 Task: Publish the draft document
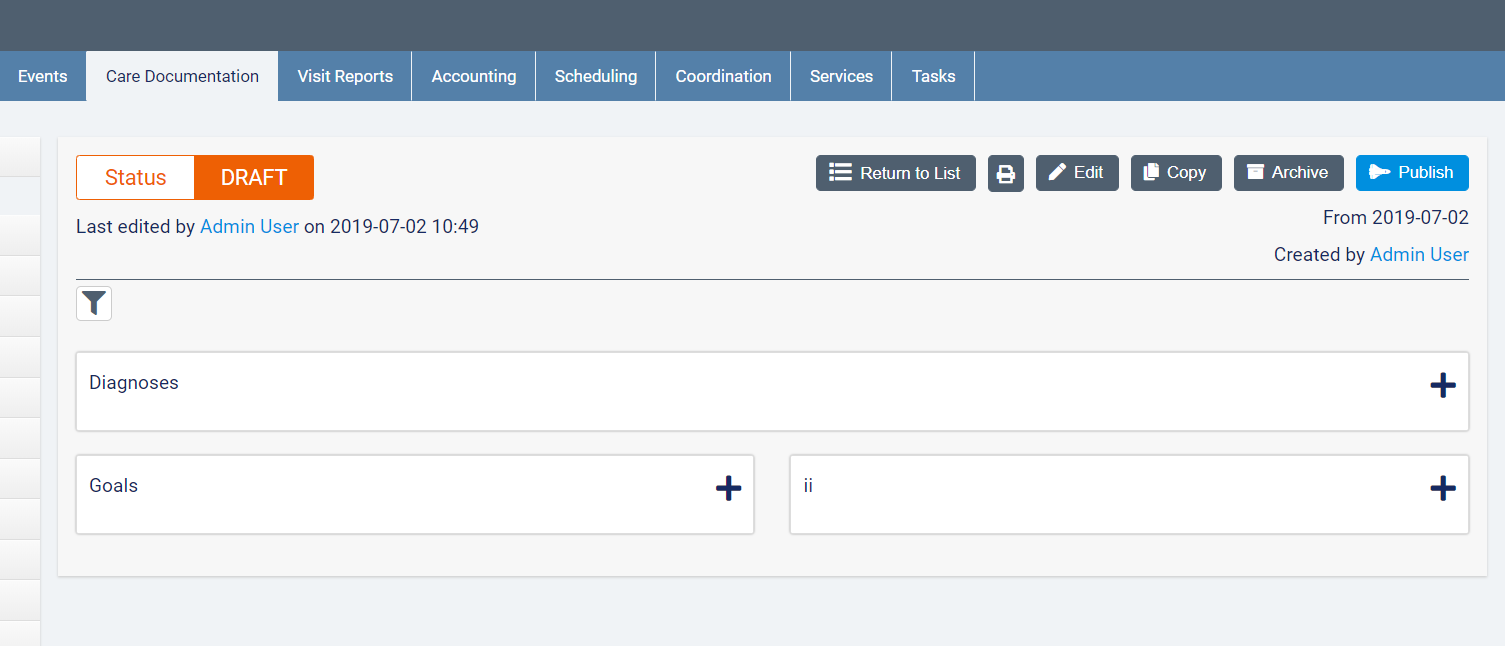tap(1411, 173)
